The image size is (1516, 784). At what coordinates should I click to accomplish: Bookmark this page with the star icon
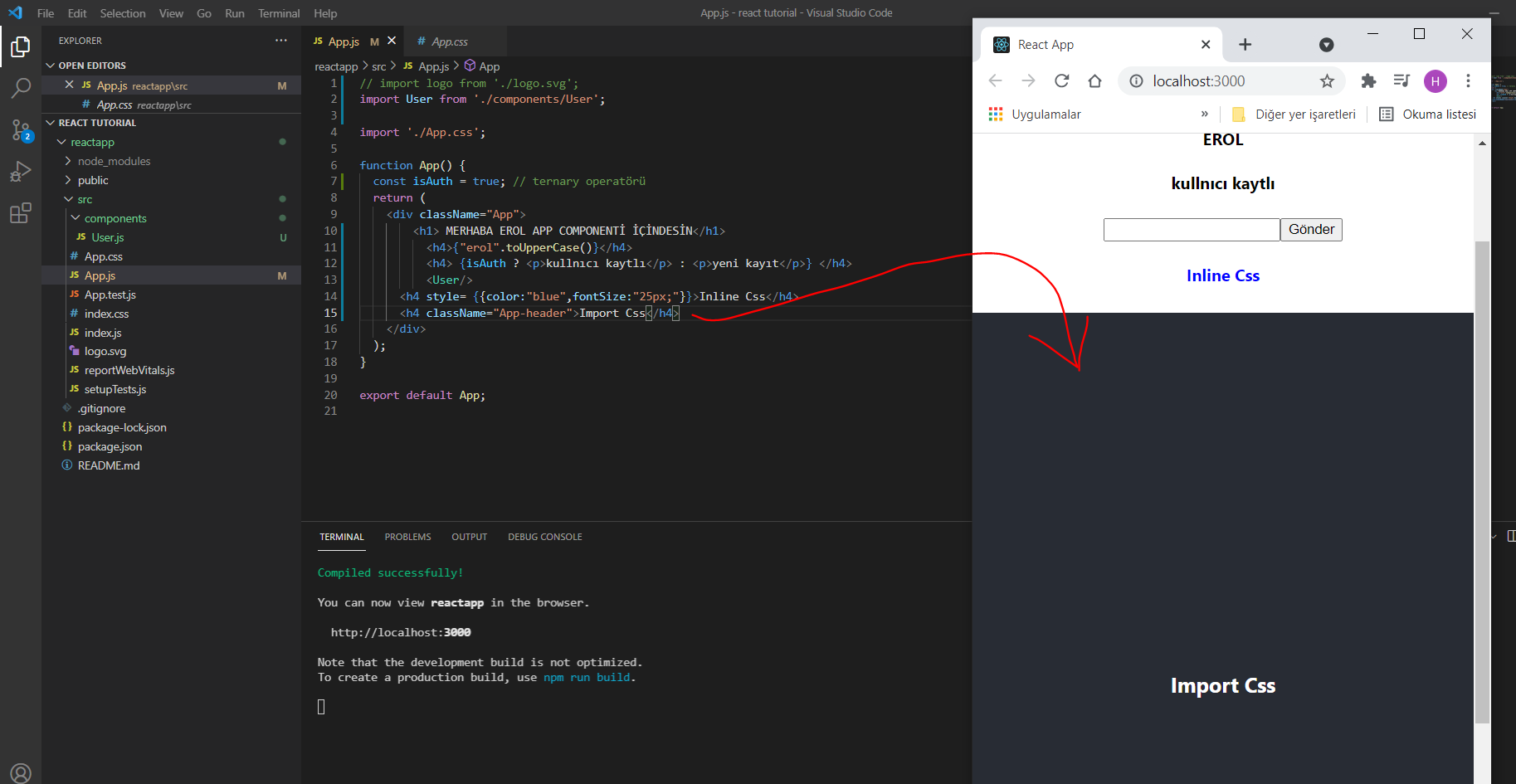(1327, 80)
